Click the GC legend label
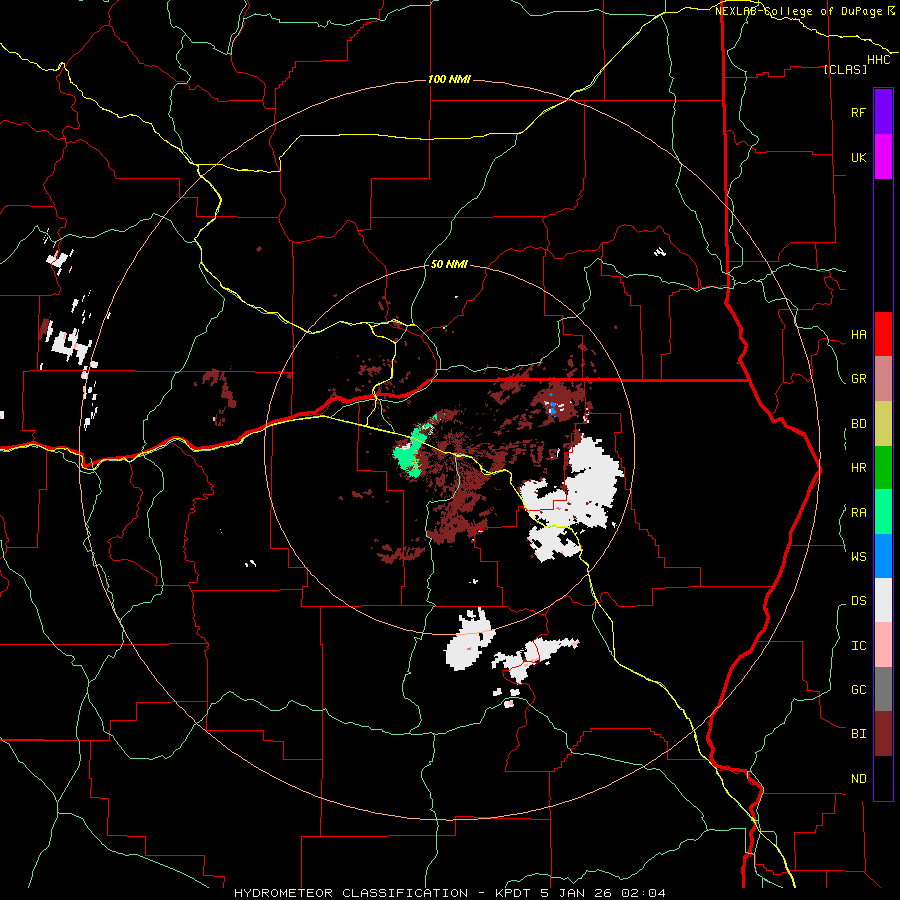900x900 pixels. point(858,690)
